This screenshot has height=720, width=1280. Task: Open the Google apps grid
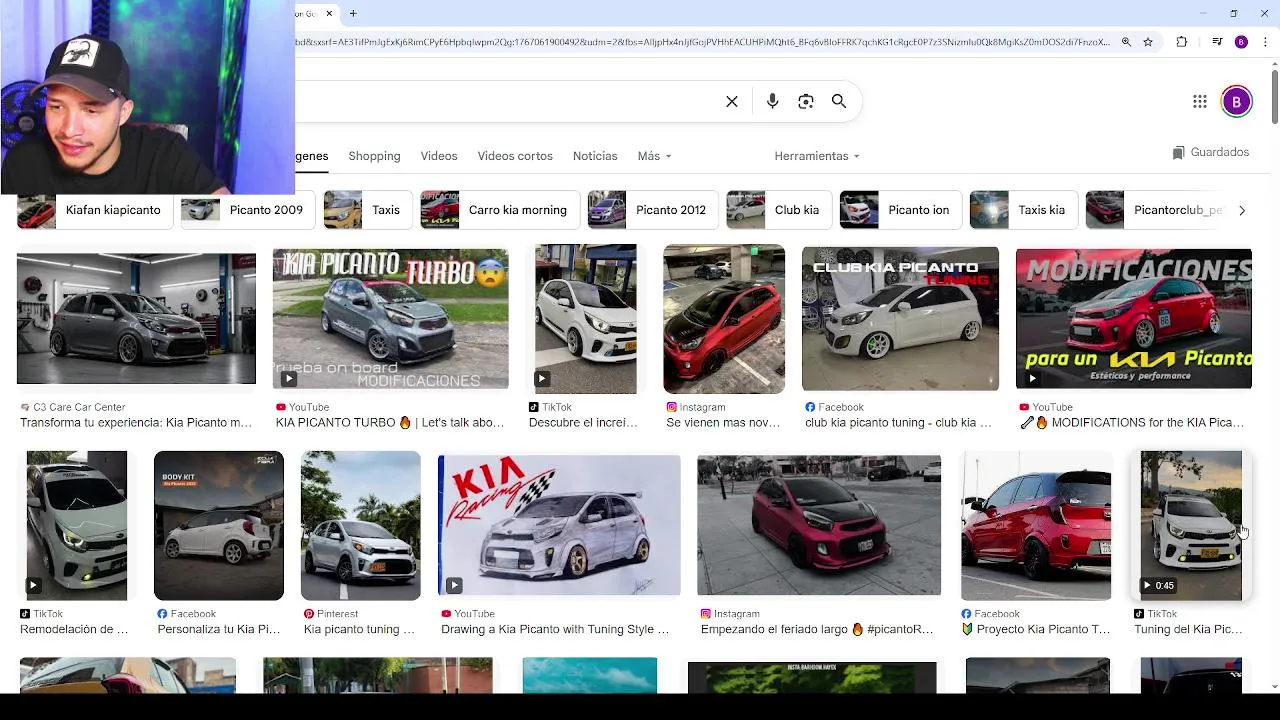tap(1200, 102)
